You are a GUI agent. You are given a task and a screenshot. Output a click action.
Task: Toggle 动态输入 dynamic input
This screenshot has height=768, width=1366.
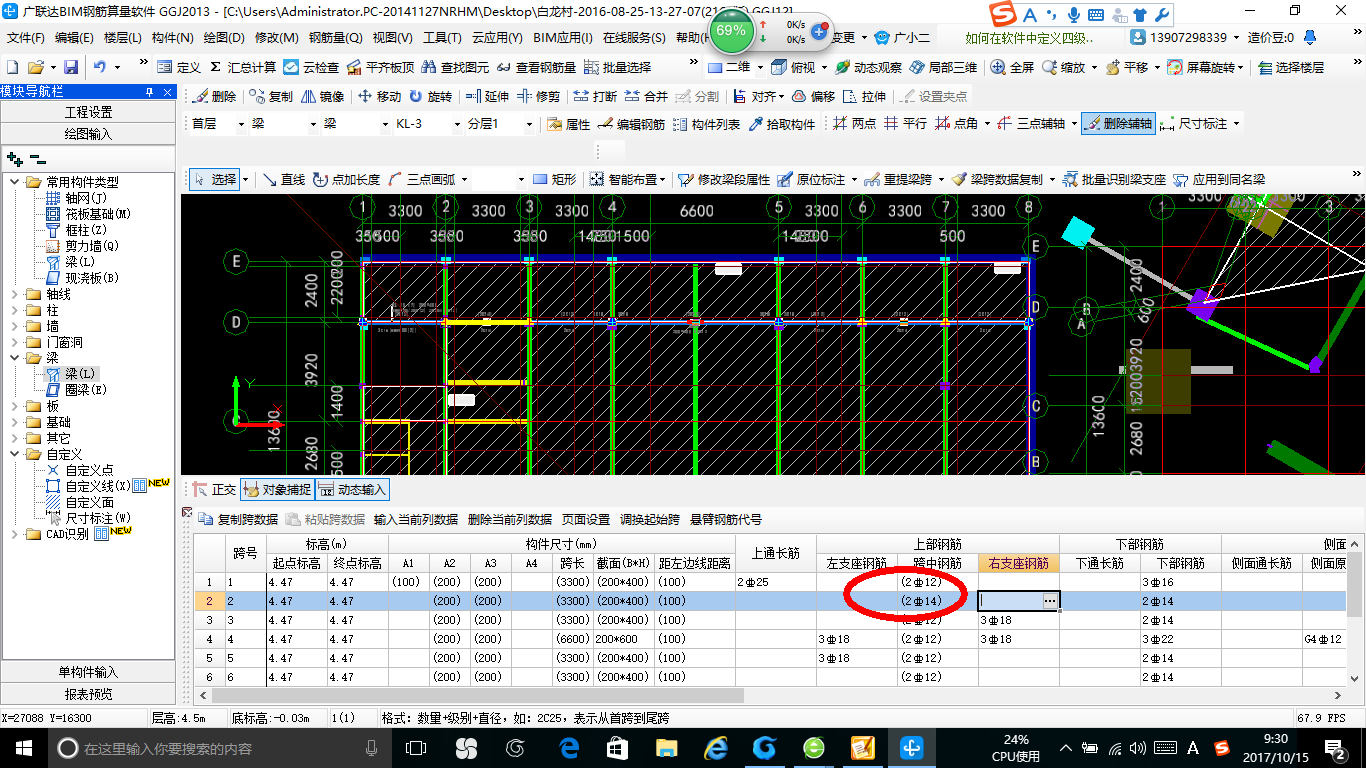(352, 490)
